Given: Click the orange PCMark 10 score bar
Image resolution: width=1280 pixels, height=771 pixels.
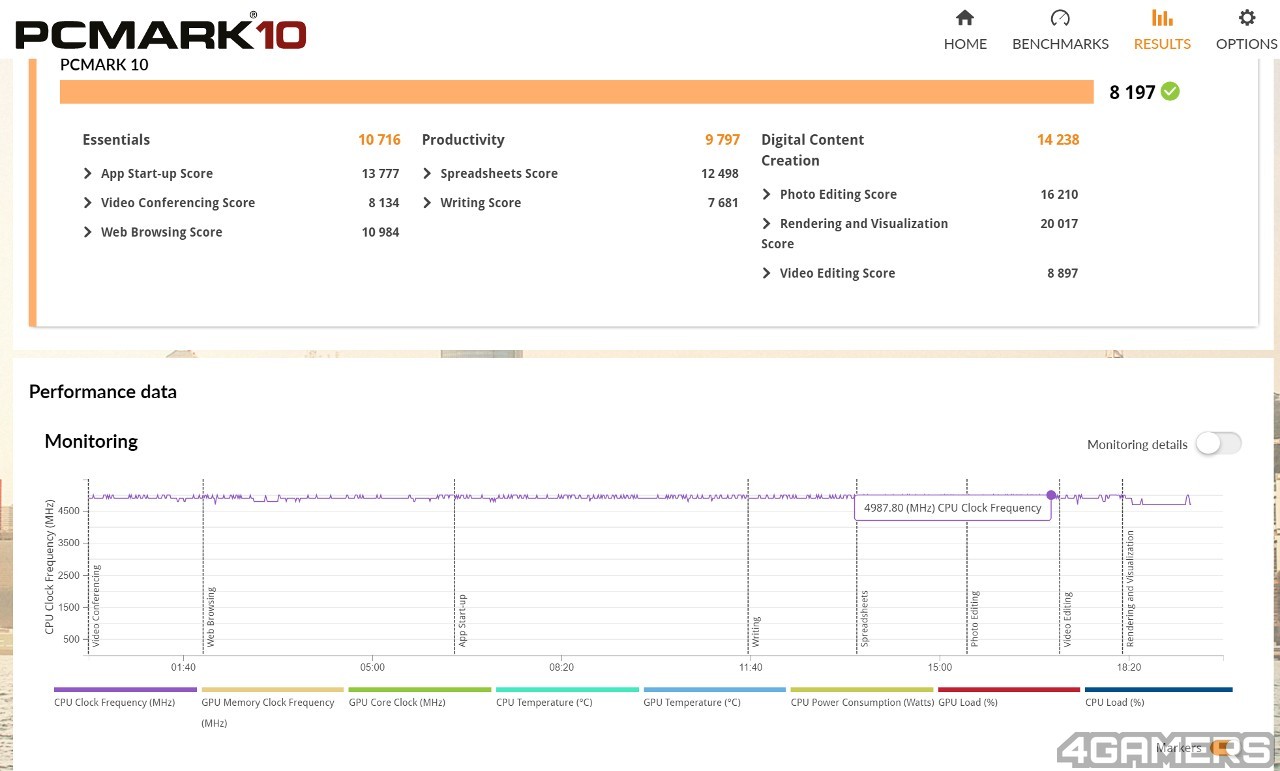Looking at the screenshot, I should click(576, 92).
